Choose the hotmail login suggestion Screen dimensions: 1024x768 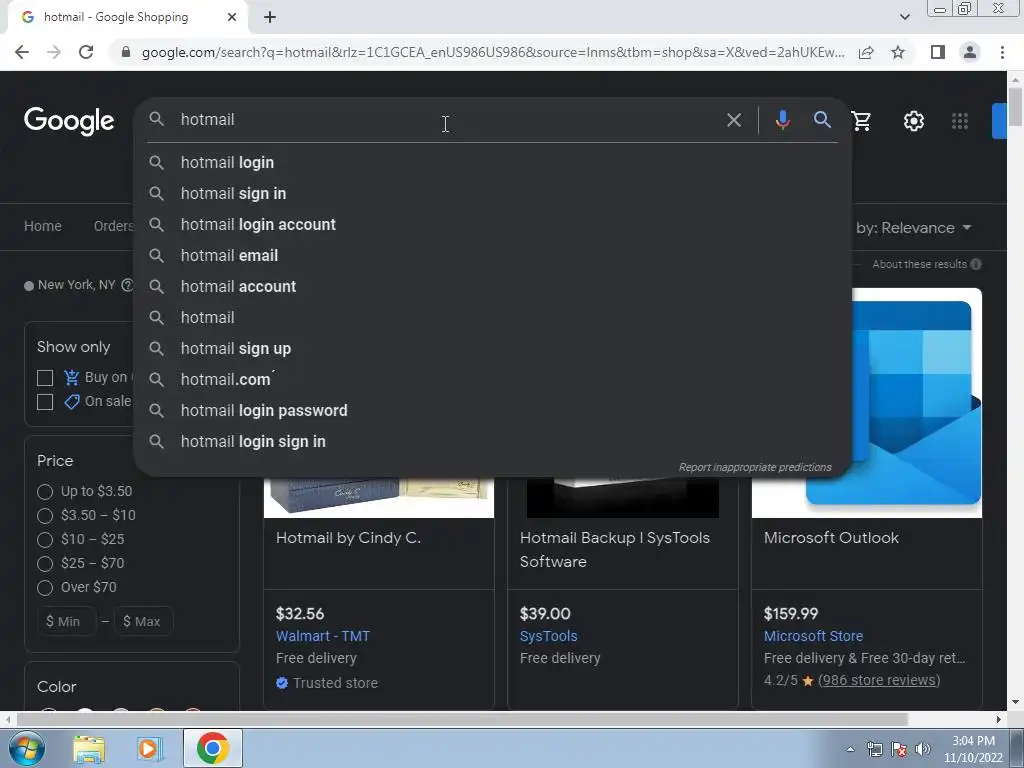tap(492, 163)
